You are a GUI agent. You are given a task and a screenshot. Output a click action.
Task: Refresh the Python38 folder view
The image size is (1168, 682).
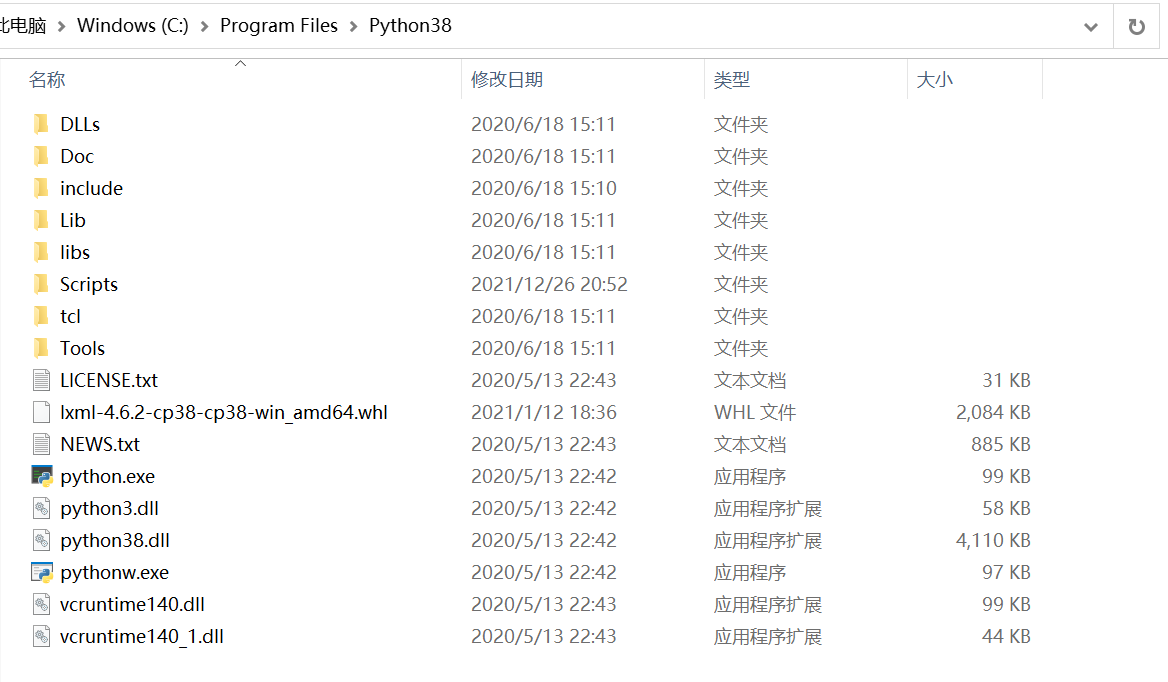pyautogui.click(x=1137, y=27)
